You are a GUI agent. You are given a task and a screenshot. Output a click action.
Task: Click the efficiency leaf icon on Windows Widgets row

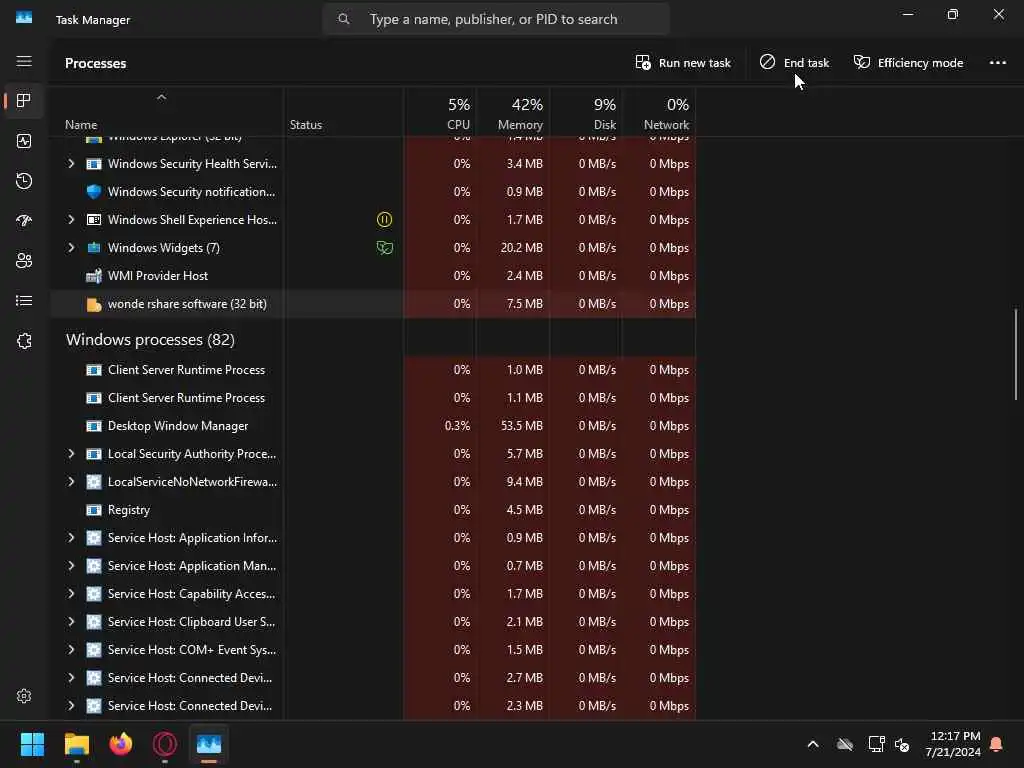click(385, 248)
